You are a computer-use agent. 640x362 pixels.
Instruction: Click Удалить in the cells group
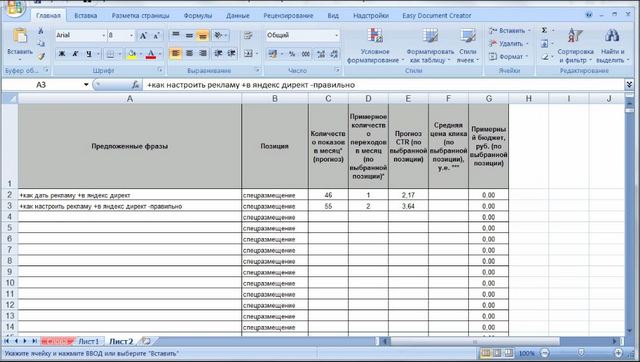click(x=509, y=44)
